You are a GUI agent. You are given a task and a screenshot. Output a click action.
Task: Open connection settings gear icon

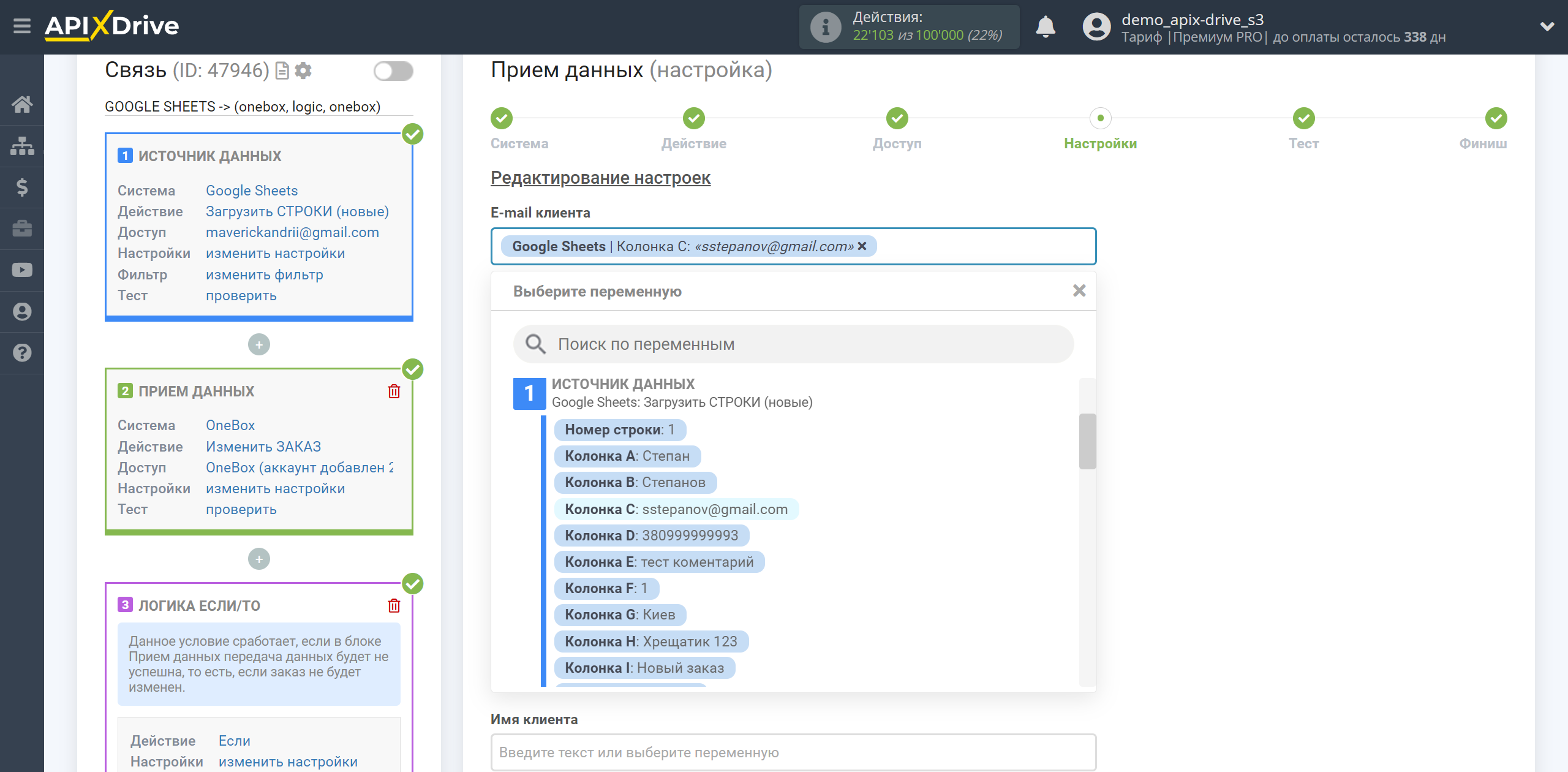(x=303, y=71)
